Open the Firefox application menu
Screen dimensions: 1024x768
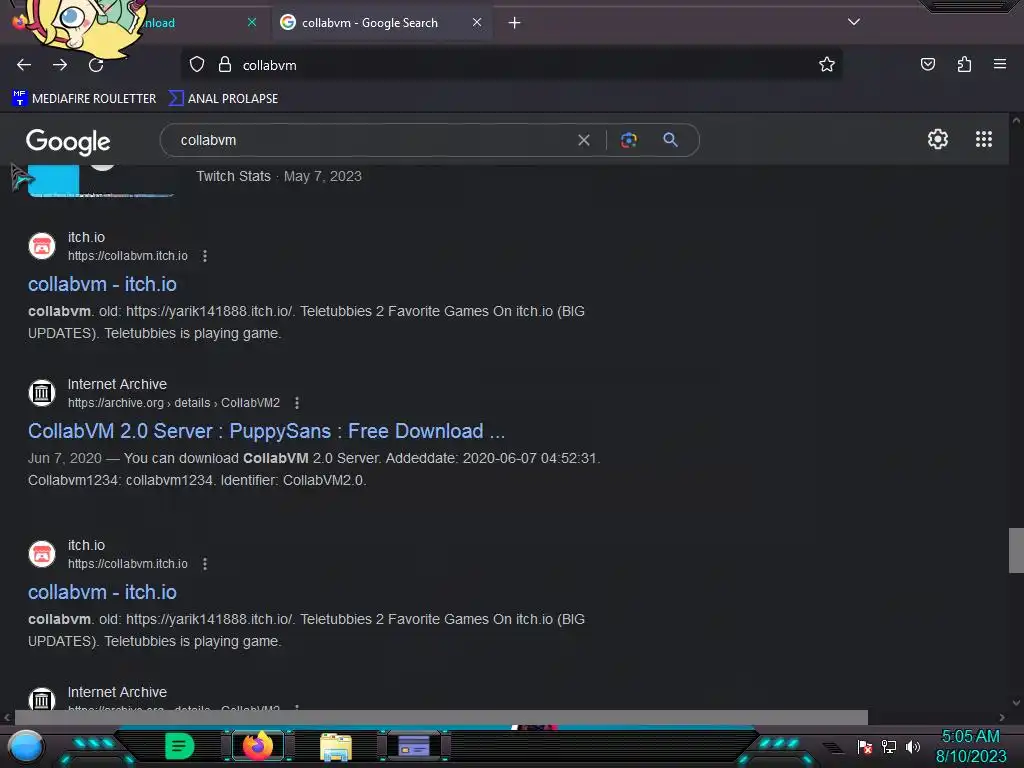999,65
